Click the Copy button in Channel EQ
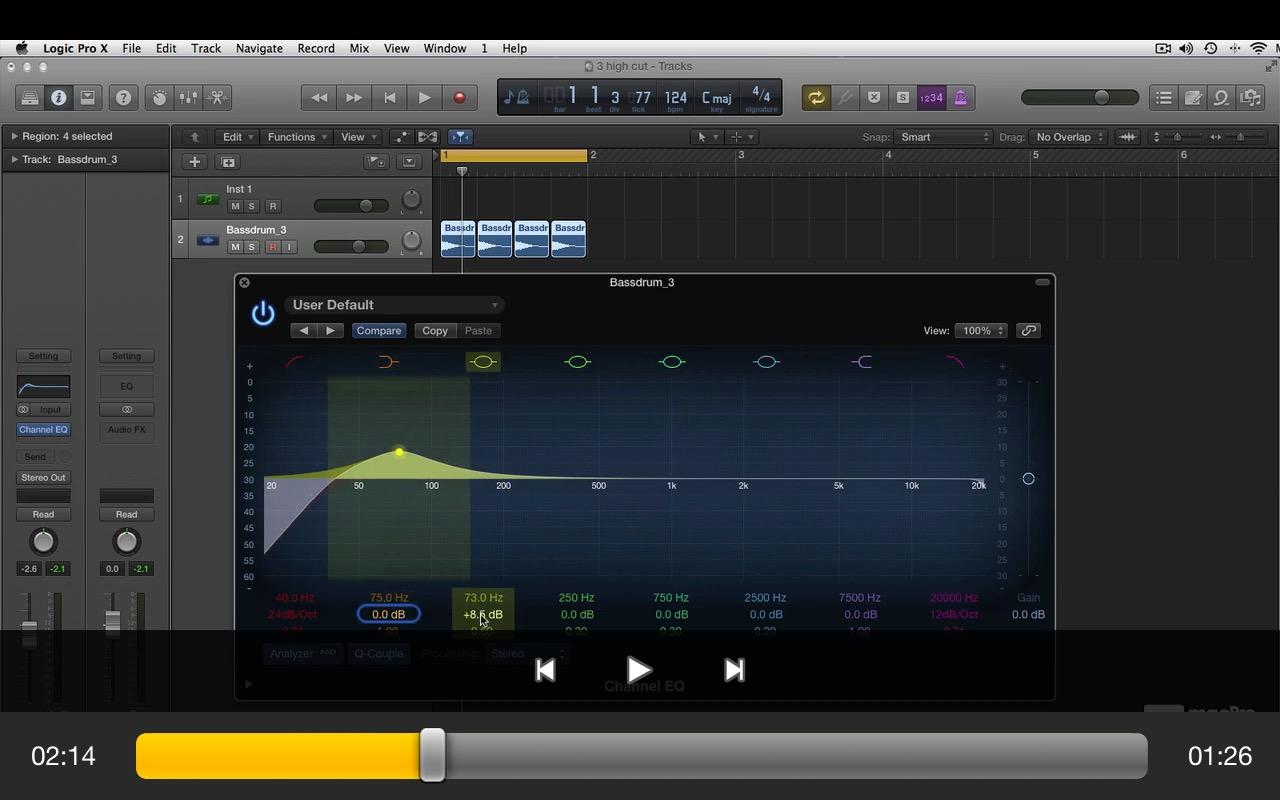Screen dimensions: 1280x800 [x=435, y=331]
